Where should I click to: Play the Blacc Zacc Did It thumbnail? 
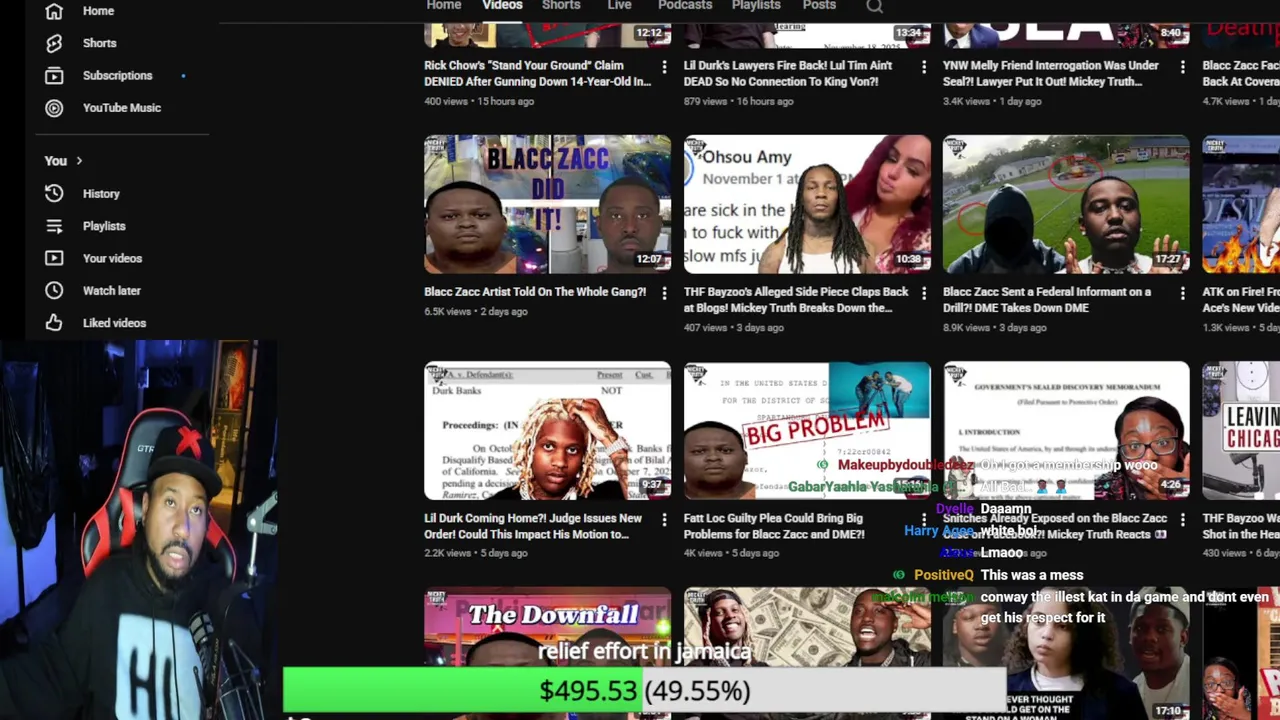tap(547, 204)
